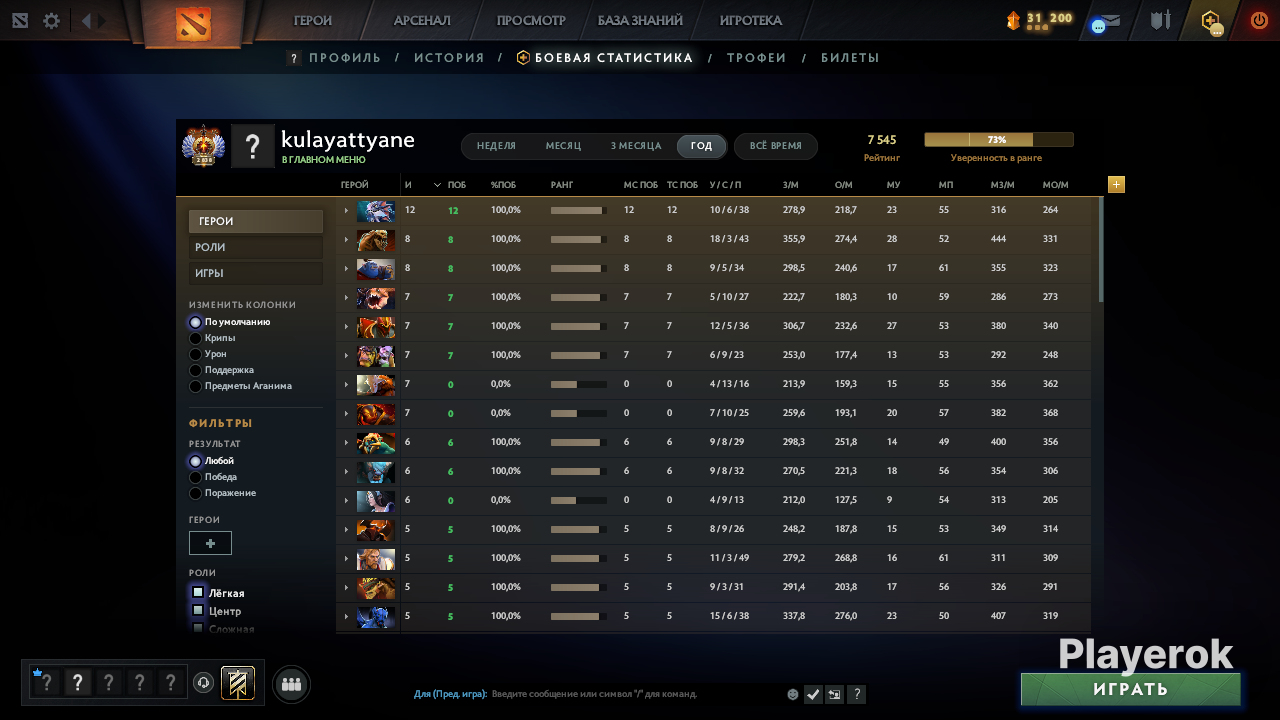This screenshot has width=1280, height=720.
Task: Switch to the БИЛЕТЫ tab
Action: (x=850, y=58)
